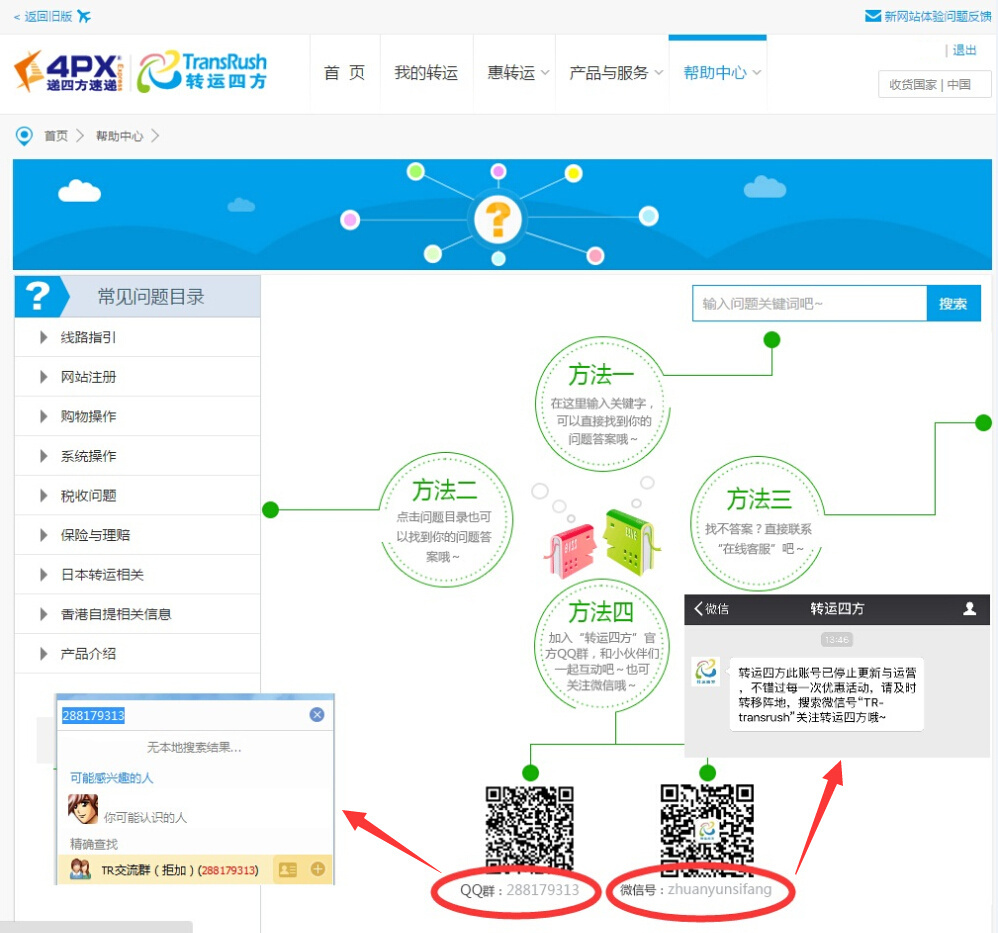Click the 退出 logout link
Screen dimensions: 998x933
[964, 50]
